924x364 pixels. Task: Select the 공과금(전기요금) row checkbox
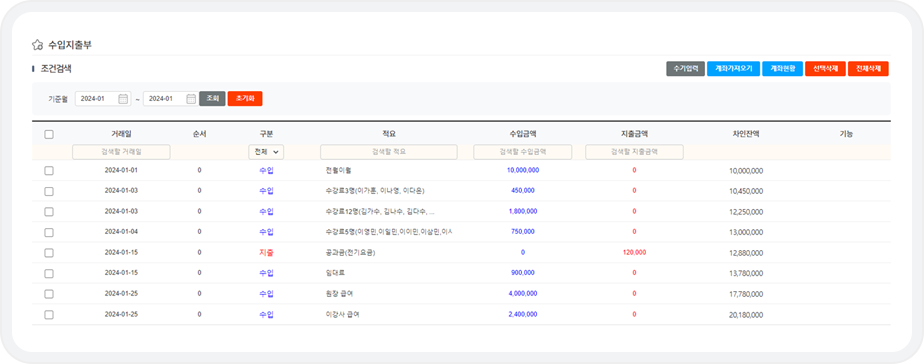pyautogui.click(x=49, y=253)
